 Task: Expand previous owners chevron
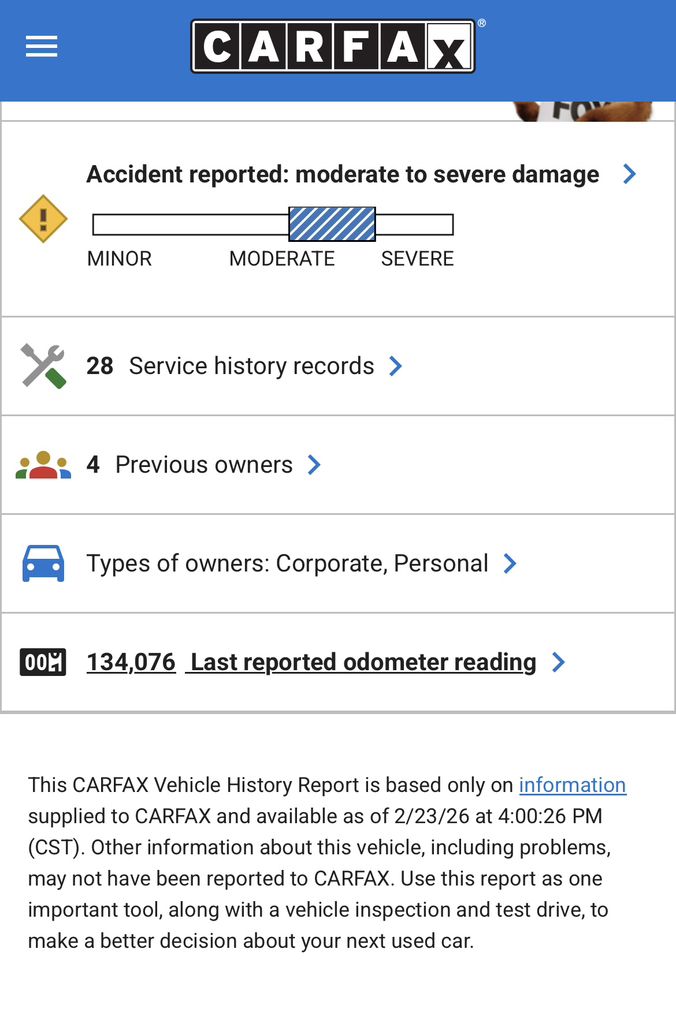click(314, 465)
